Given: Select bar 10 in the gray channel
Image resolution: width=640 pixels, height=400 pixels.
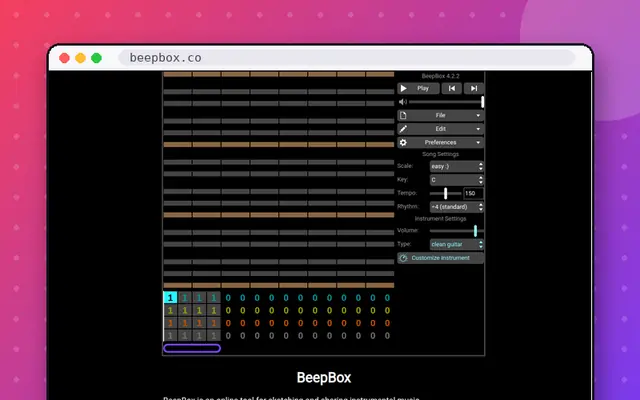Looking at the screenshot, I should 300,336.
